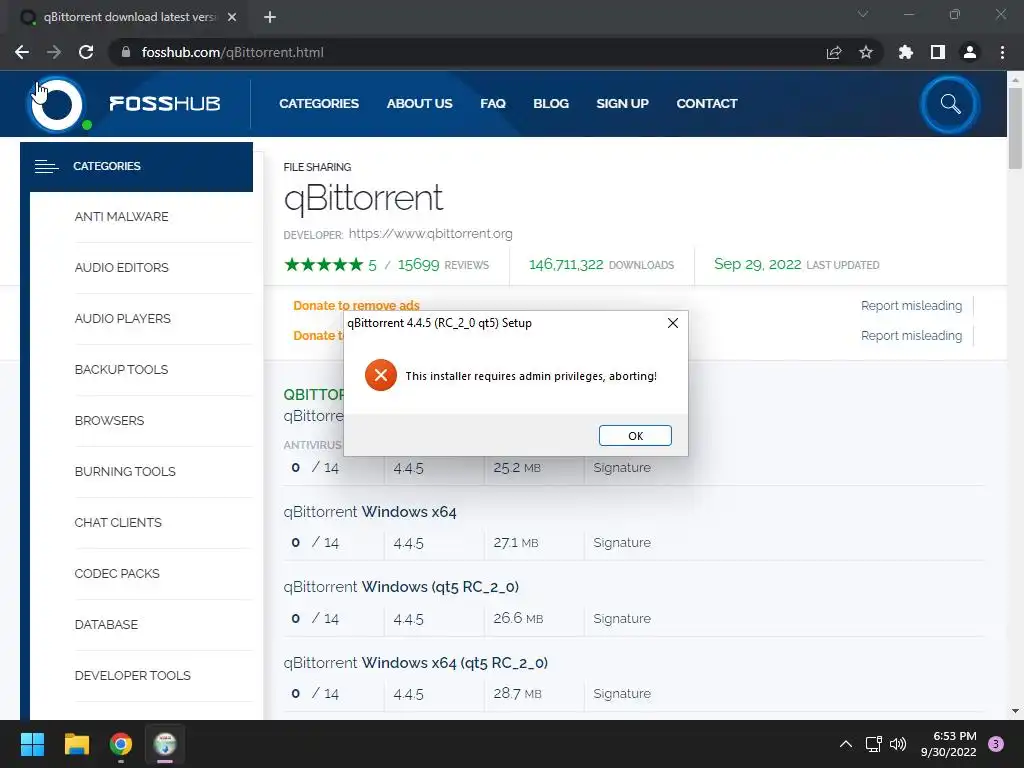Close the qBittorrent Setup dialog with X

pos(673,323)
